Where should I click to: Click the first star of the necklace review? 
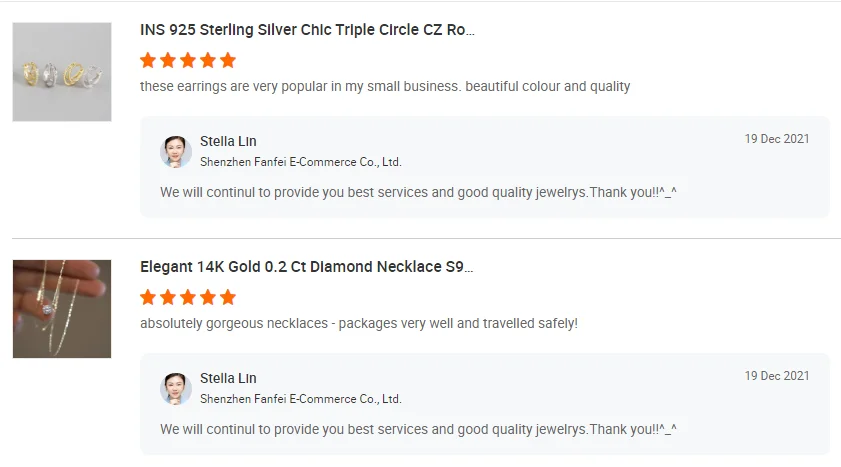tap(148, 297)
